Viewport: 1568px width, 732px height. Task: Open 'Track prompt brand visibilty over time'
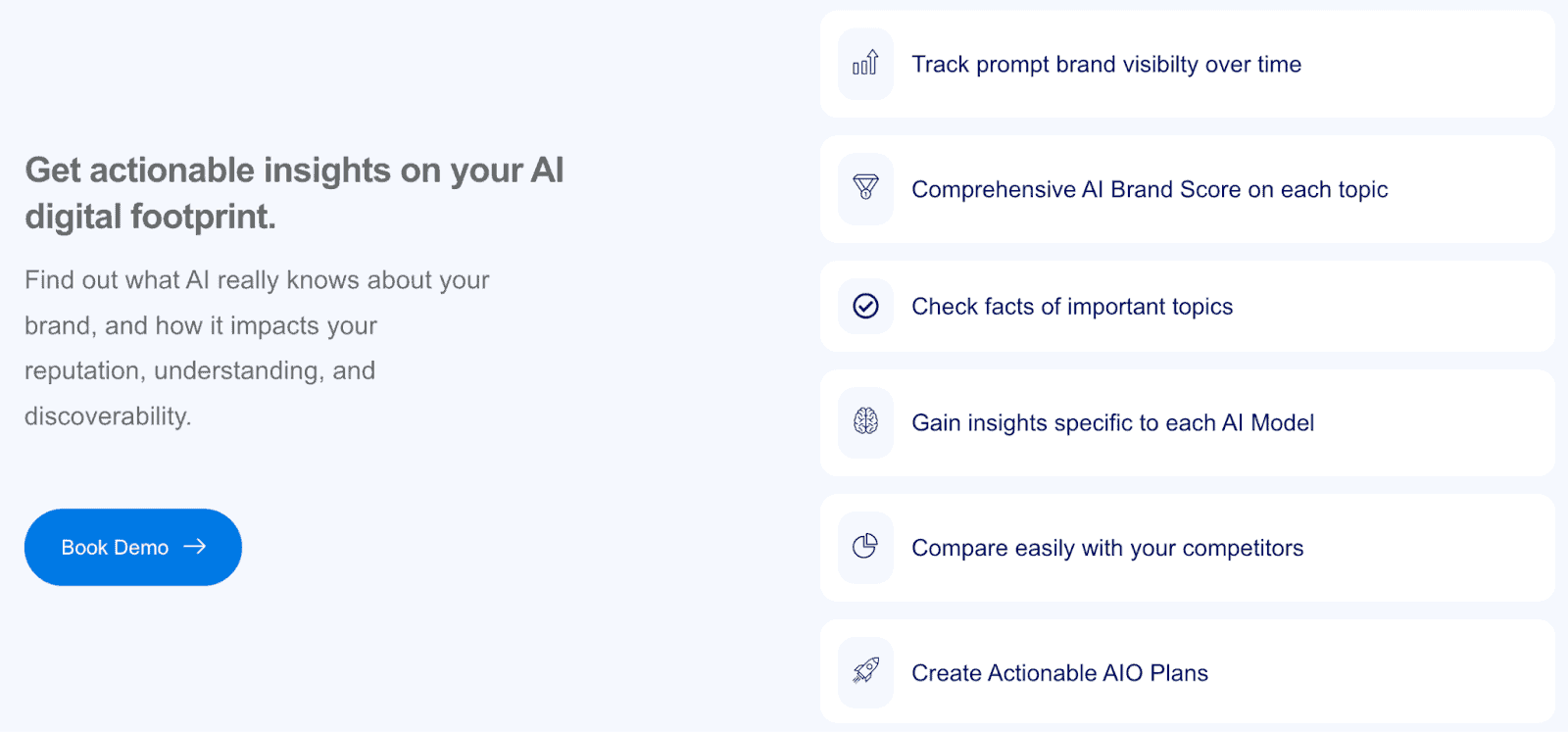[x=1106, y=65]
